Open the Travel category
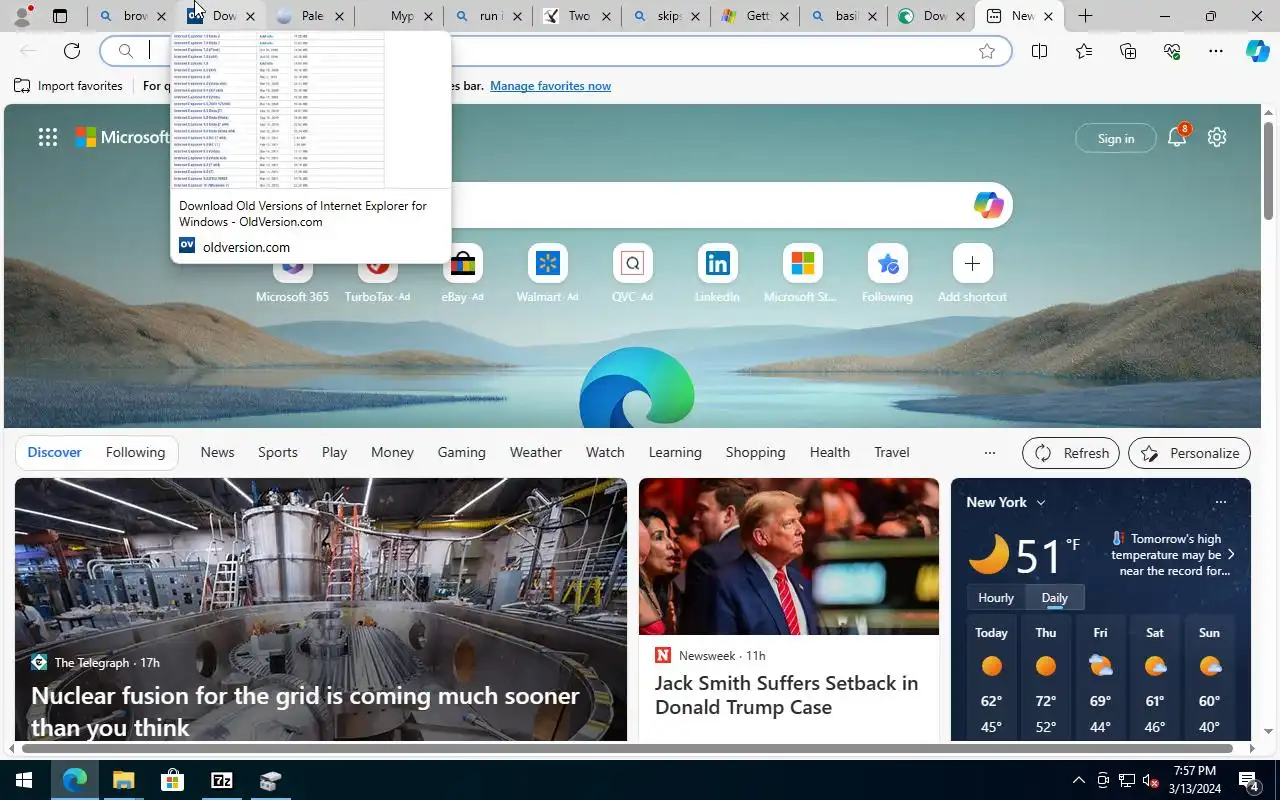The width and height of the screenshot is (1280, 800). 892,452
